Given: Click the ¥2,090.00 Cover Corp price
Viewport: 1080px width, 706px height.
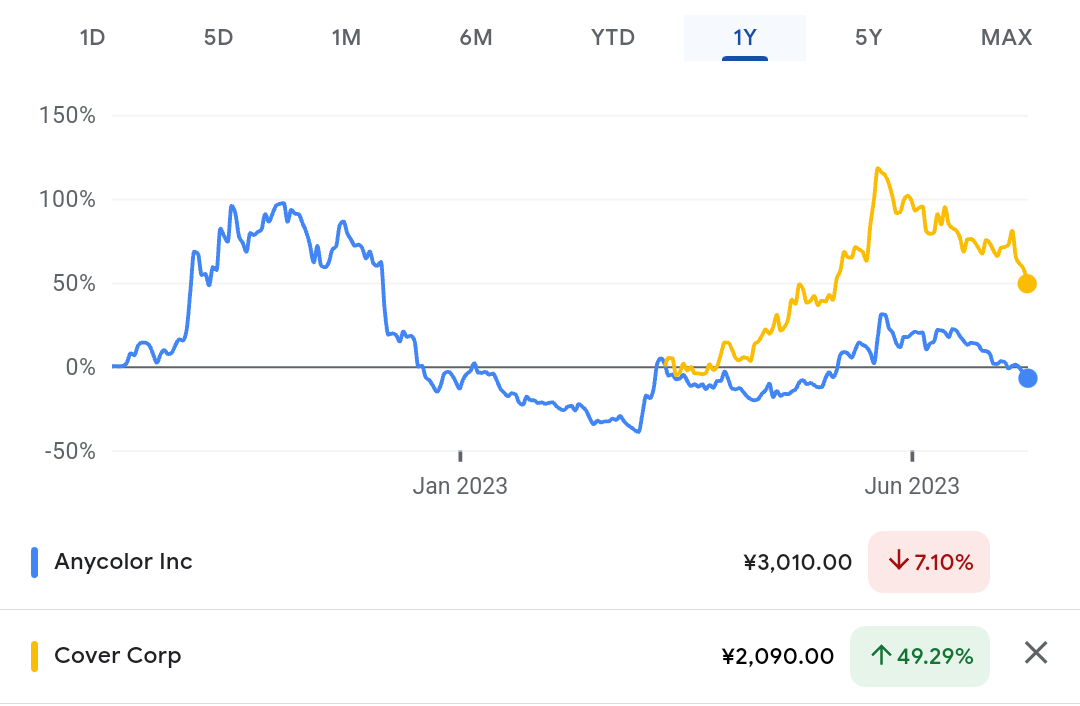Looking at the screenshot, I should [778, 656].
